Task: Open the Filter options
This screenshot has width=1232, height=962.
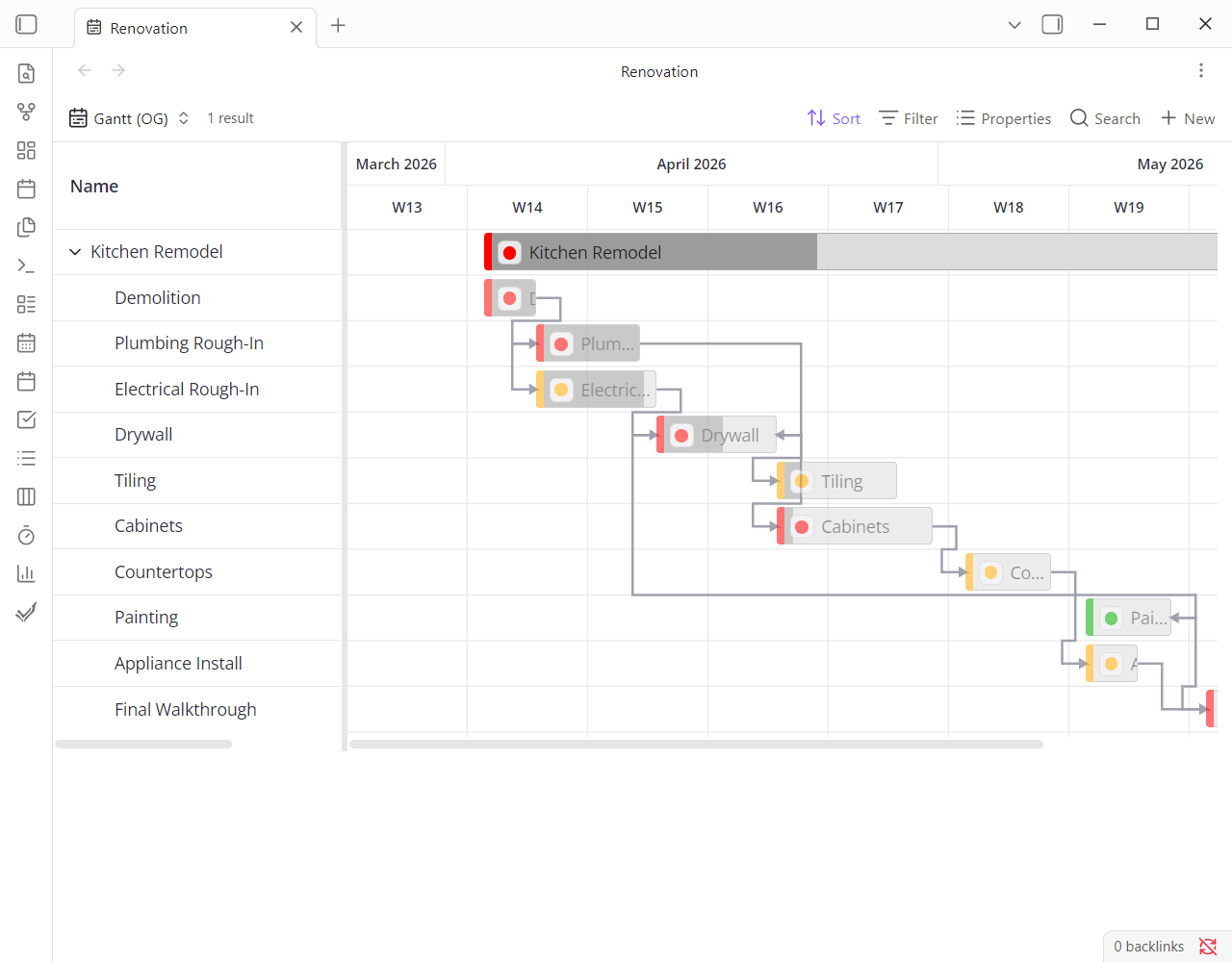Action: point(908,118)
